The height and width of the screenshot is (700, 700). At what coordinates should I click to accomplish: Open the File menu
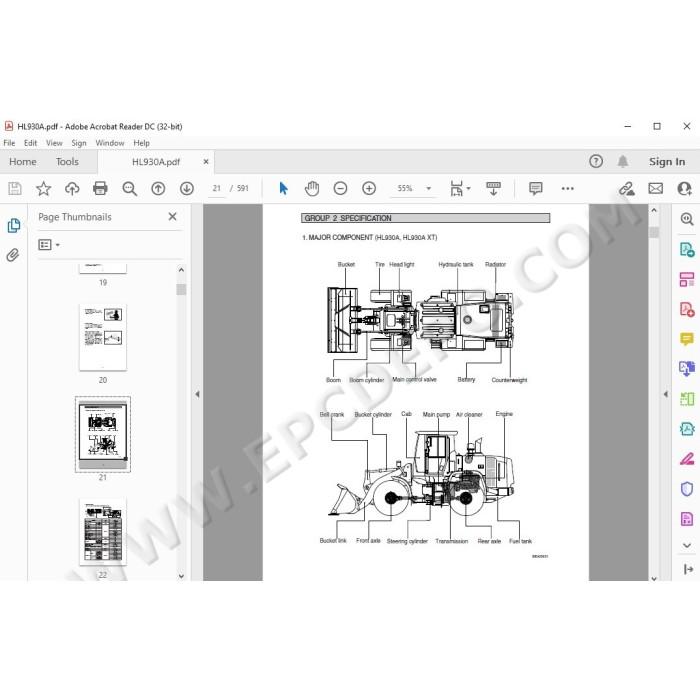(x=9, y=143)
